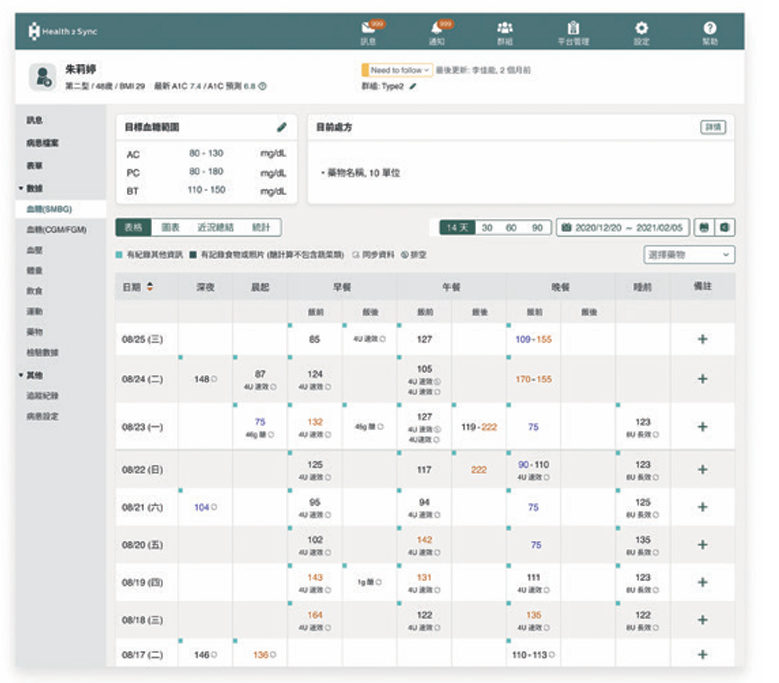Open 血糖(SMBG) in the sidebar
The height and width of the screenshot is (683, 779).
(x=61, y=209)
